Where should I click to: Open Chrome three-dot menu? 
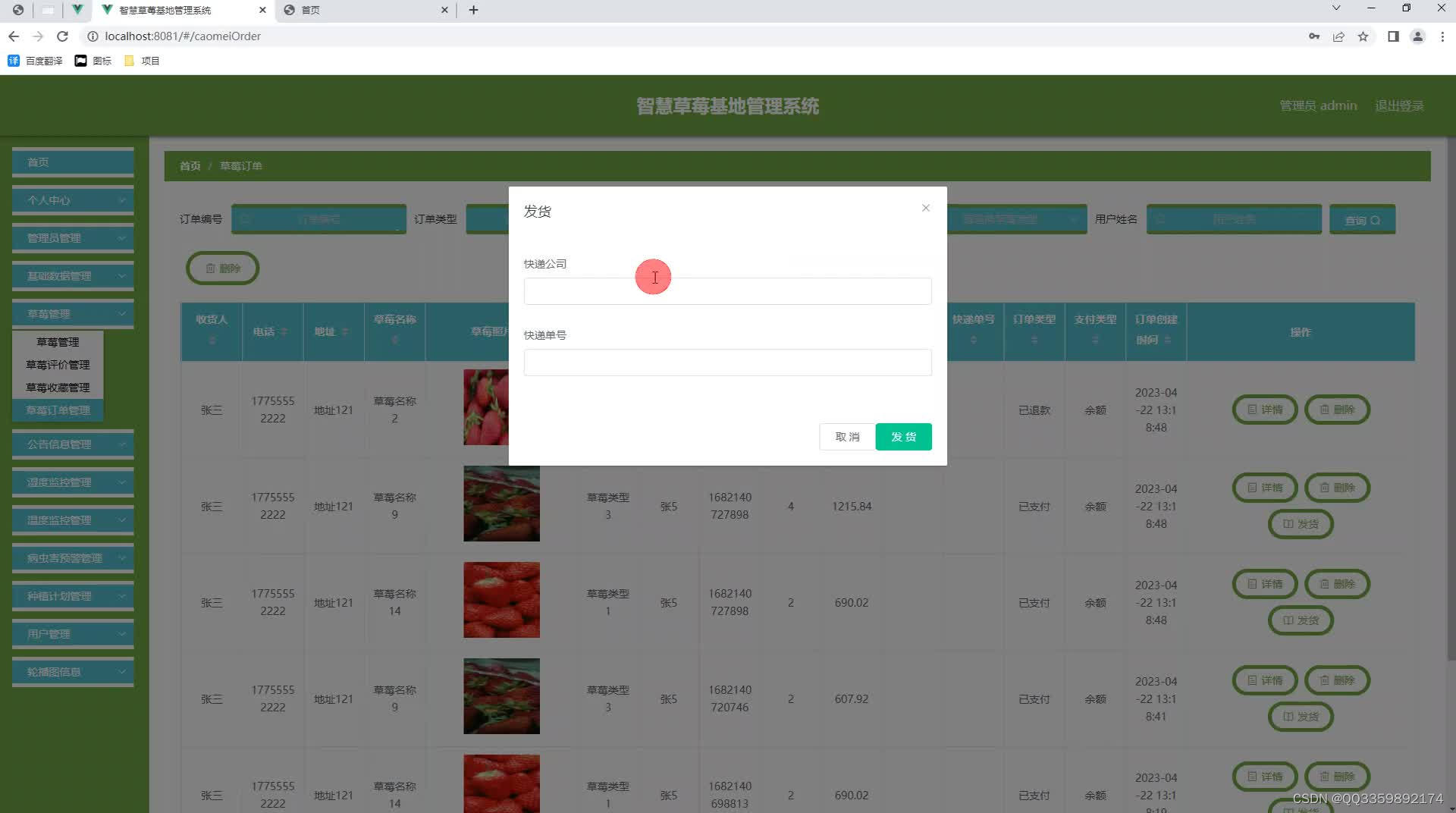(1442, 36)
